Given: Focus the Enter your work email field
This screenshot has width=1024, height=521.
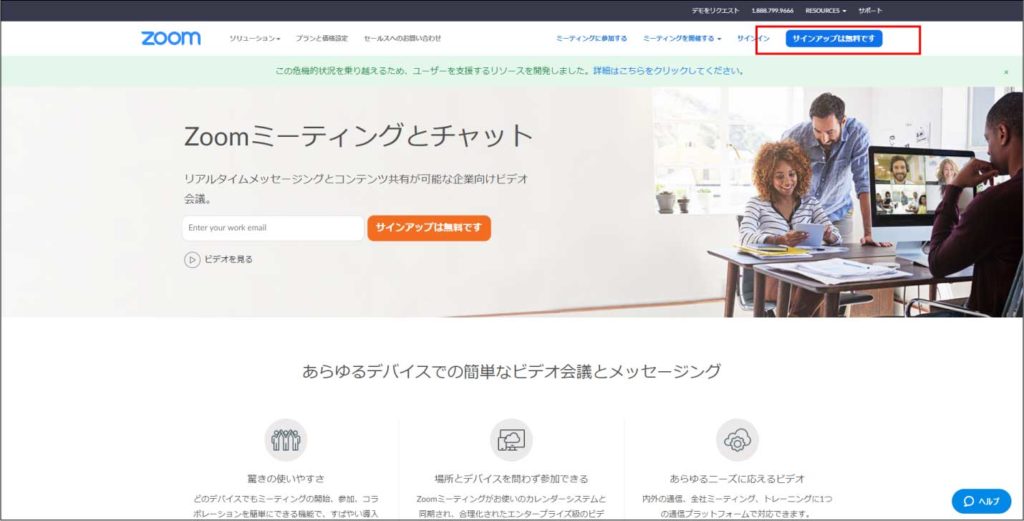Looking at the screenshot, I should (273, 228).
